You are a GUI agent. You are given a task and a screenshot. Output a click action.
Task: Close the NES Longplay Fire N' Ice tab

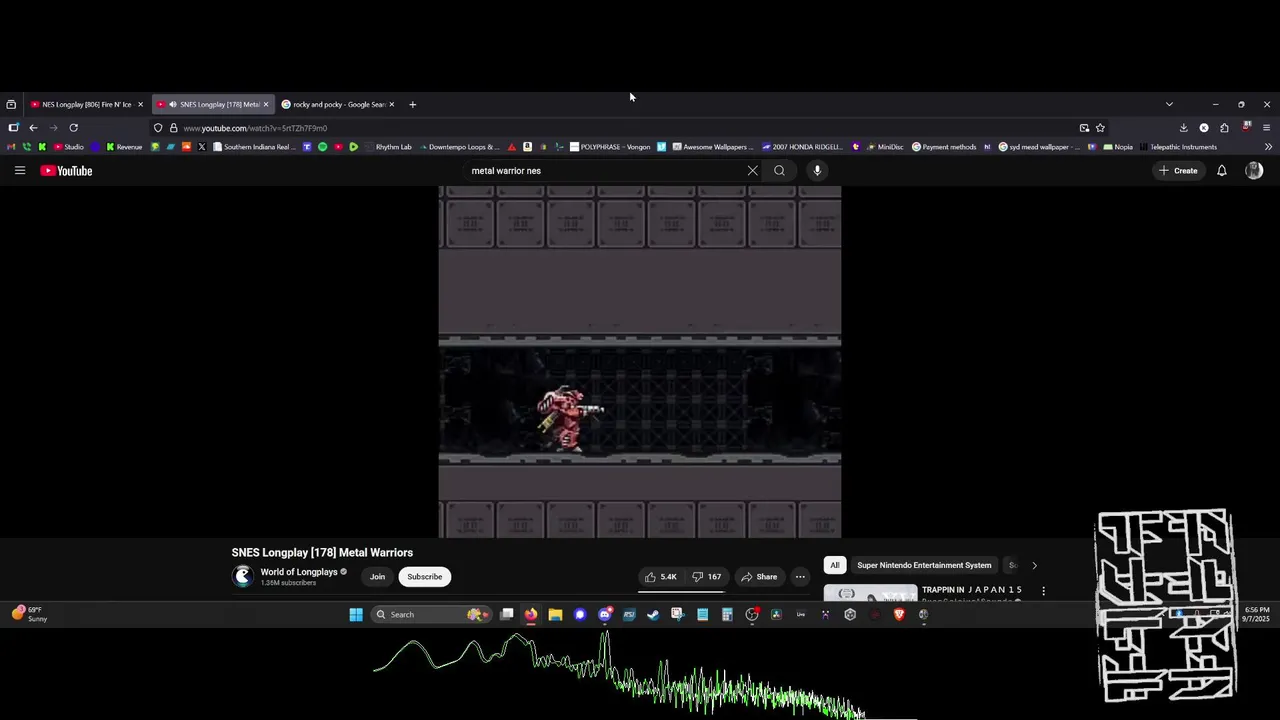coord(140,104)
